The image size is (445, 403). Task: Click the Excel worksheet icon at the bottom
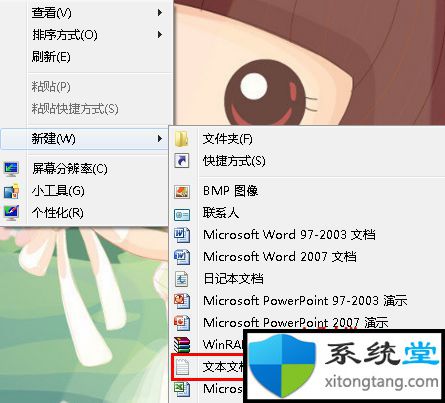click(x=182, y=389)
